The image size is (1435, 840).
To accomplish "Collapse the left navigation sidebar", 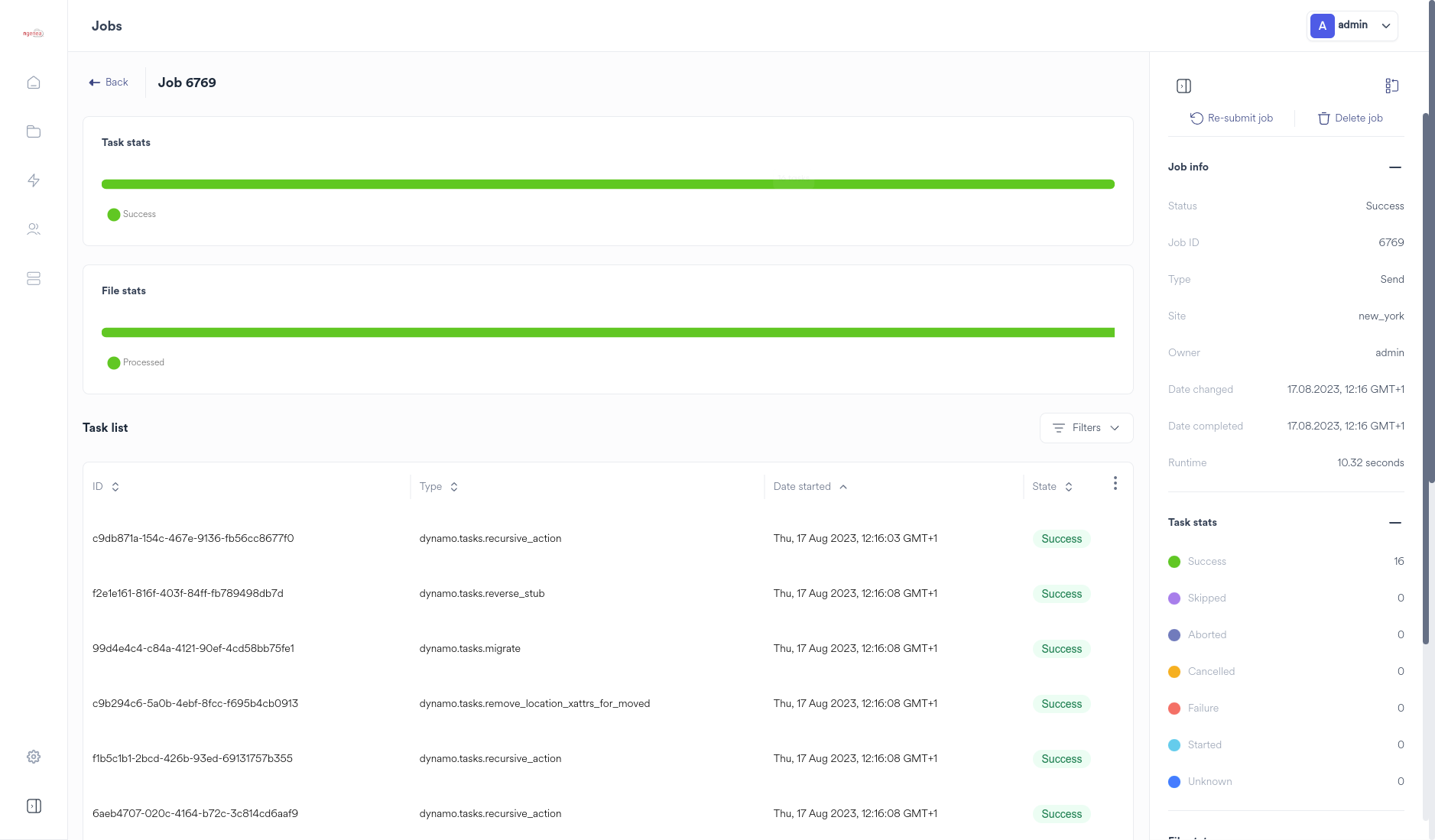I will 33,805.
